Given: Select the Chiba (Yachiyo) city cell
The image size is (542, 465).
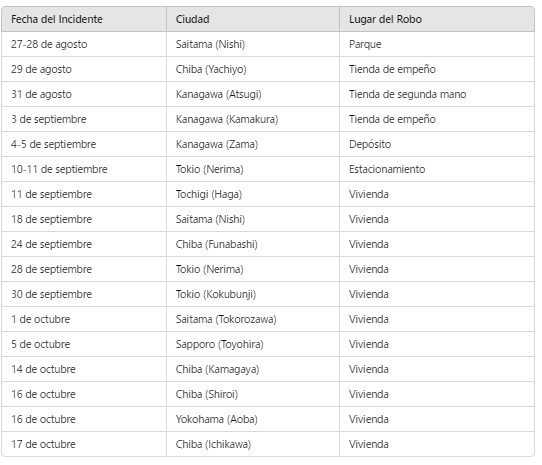Looking at the screenshot, I should click(253, 69).
